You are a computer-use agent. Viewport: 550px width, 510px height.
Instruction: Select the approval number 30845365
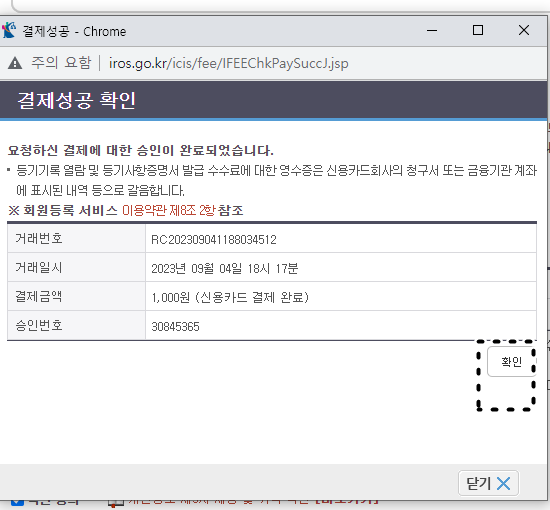pyautogui.click(x=175, y=327)
